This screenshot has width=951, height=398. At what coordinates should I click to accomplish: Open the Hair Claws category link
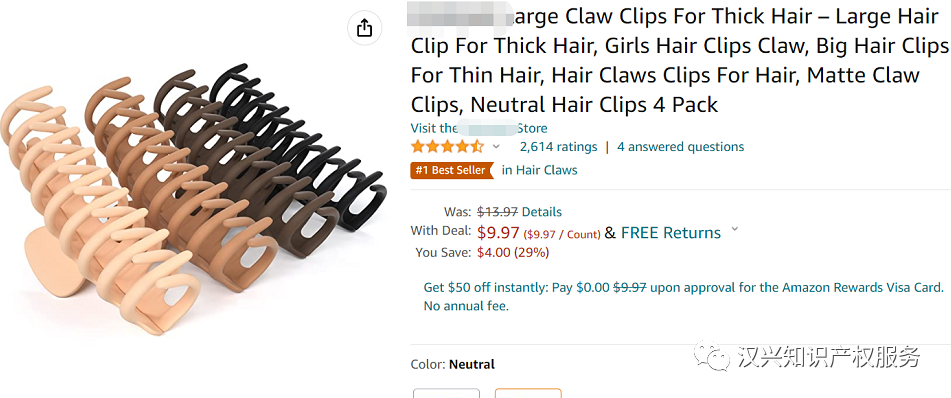(x=539, y=170)
